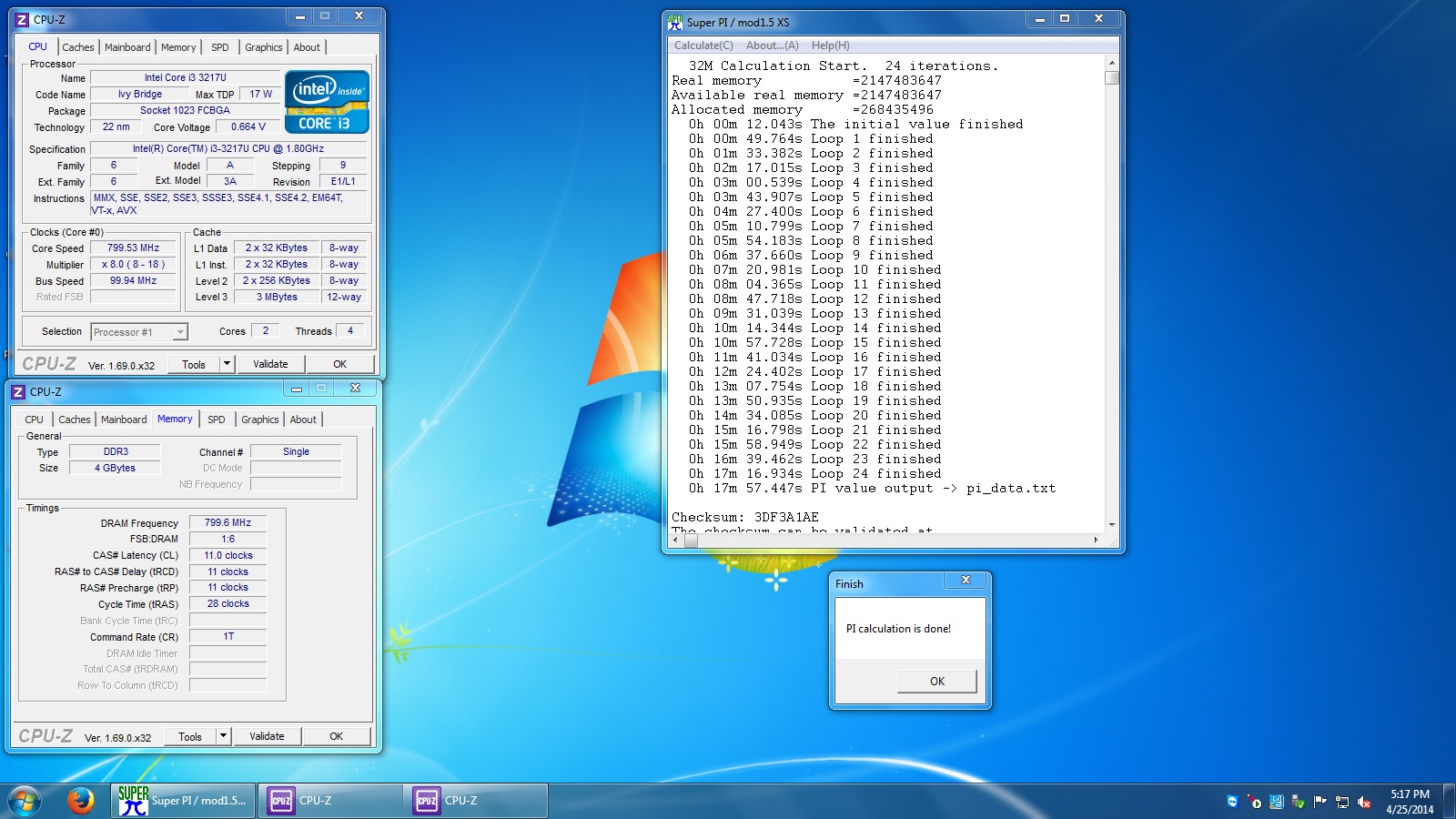Close the Finish dialog with X
The image size is (1456, 819).
click(966, 581)
